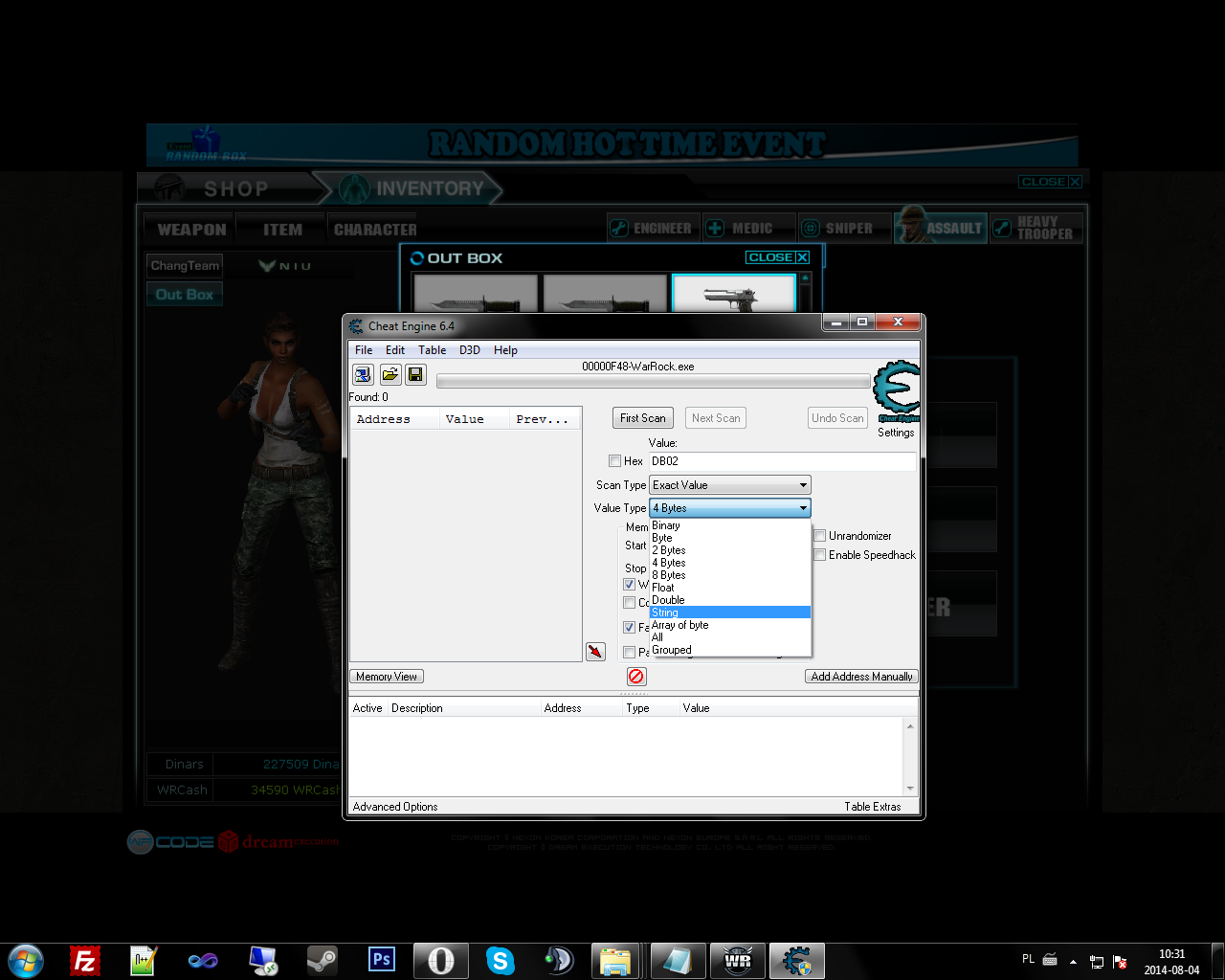Enable the Unrandomizer checkbox
Image resolution: width=1225 pixels, height=980 pixels.
point(820,536)
